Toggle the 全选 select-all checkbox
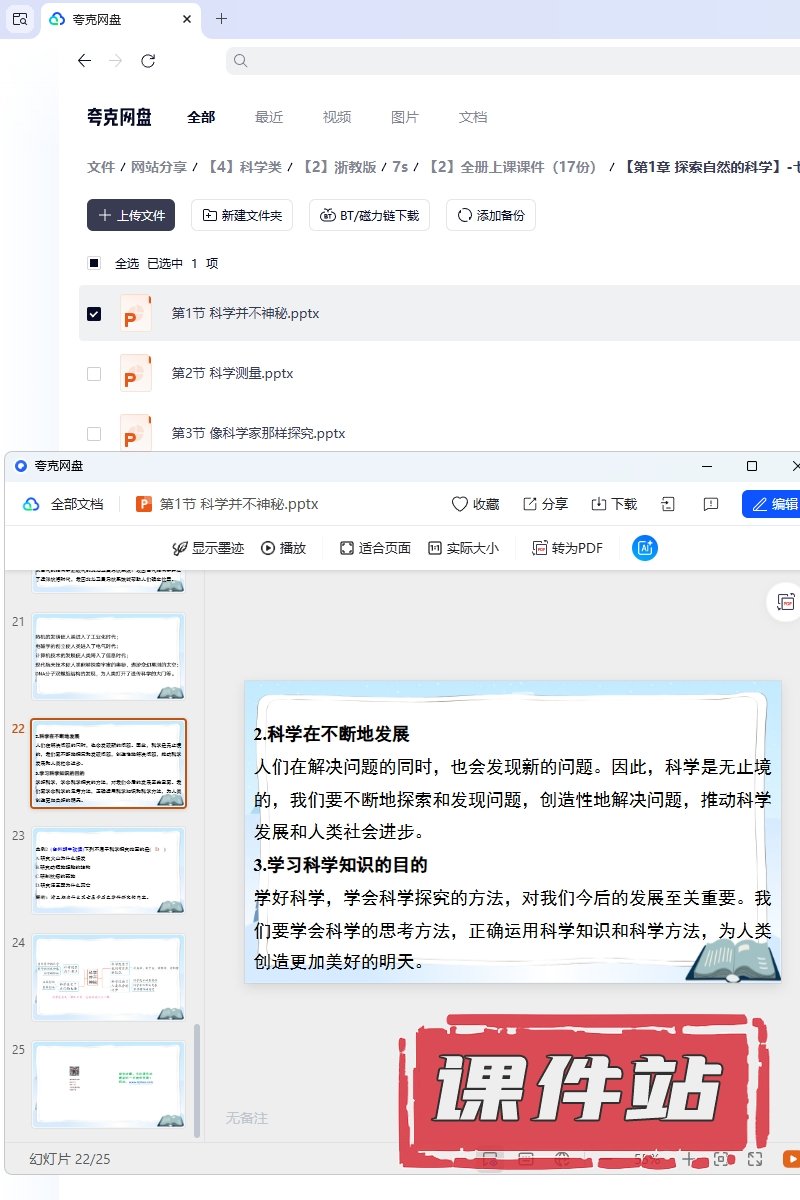Viewport: 800px width, 1200px height. pyautogui.click(x=94, y=263)
